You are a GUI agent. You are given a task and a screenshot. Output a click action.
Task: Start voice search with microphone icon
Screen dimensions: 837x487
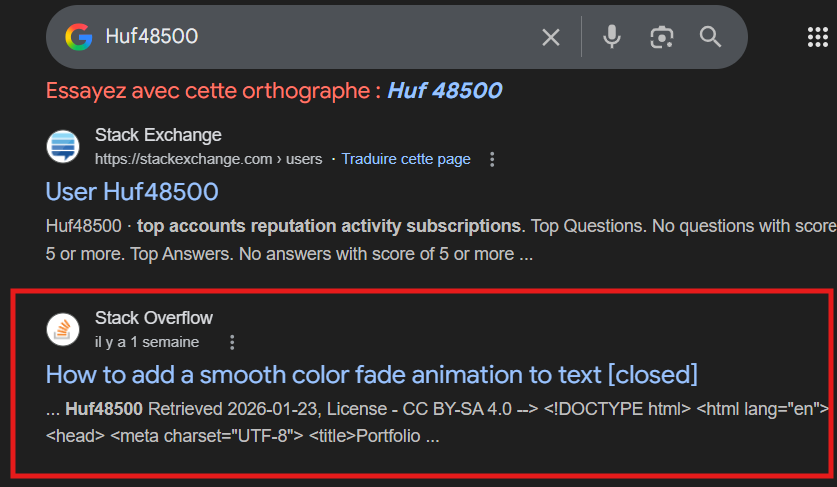612,37
